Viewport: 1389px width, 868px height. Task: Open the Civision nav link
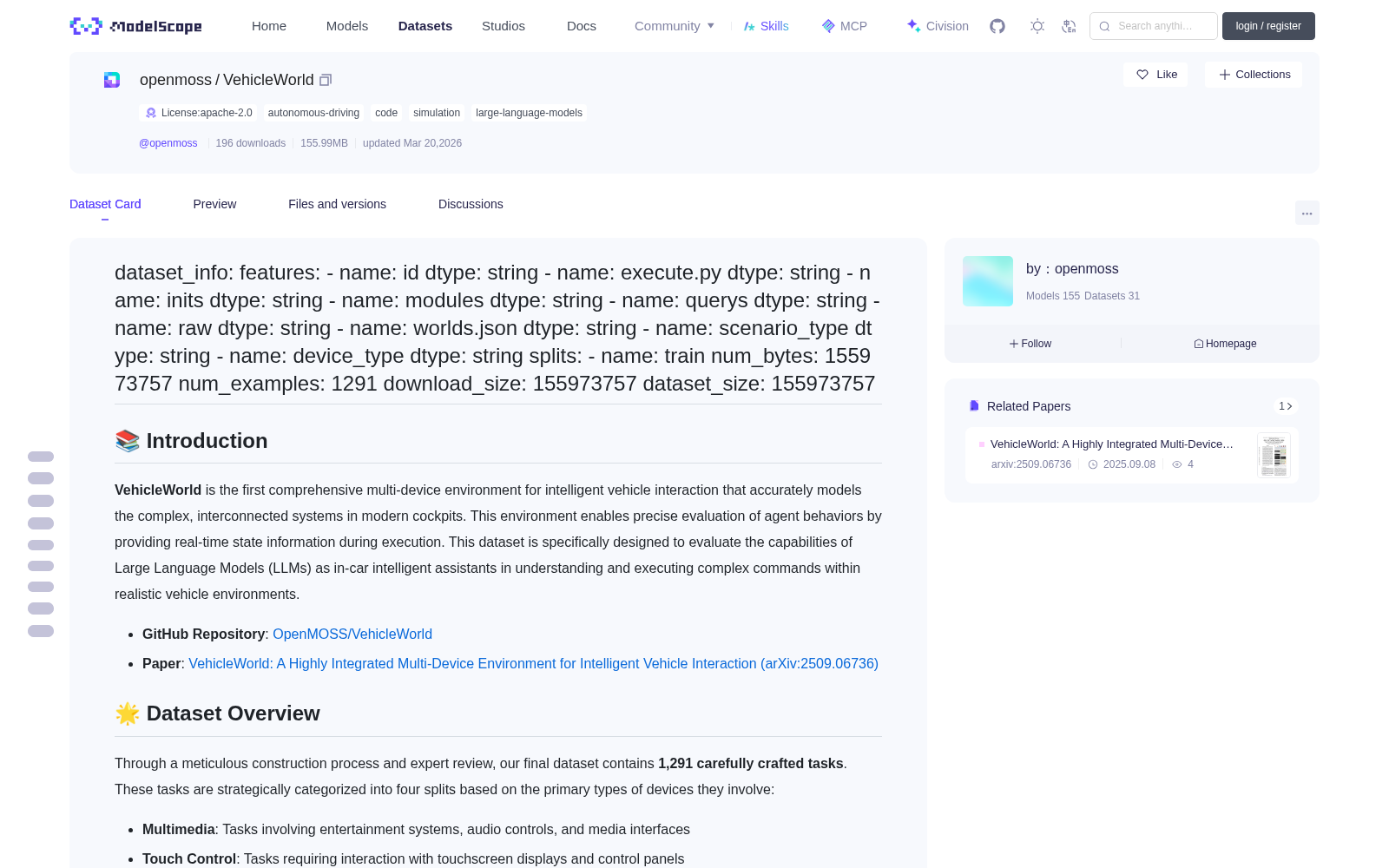click(x=938, y=26)
